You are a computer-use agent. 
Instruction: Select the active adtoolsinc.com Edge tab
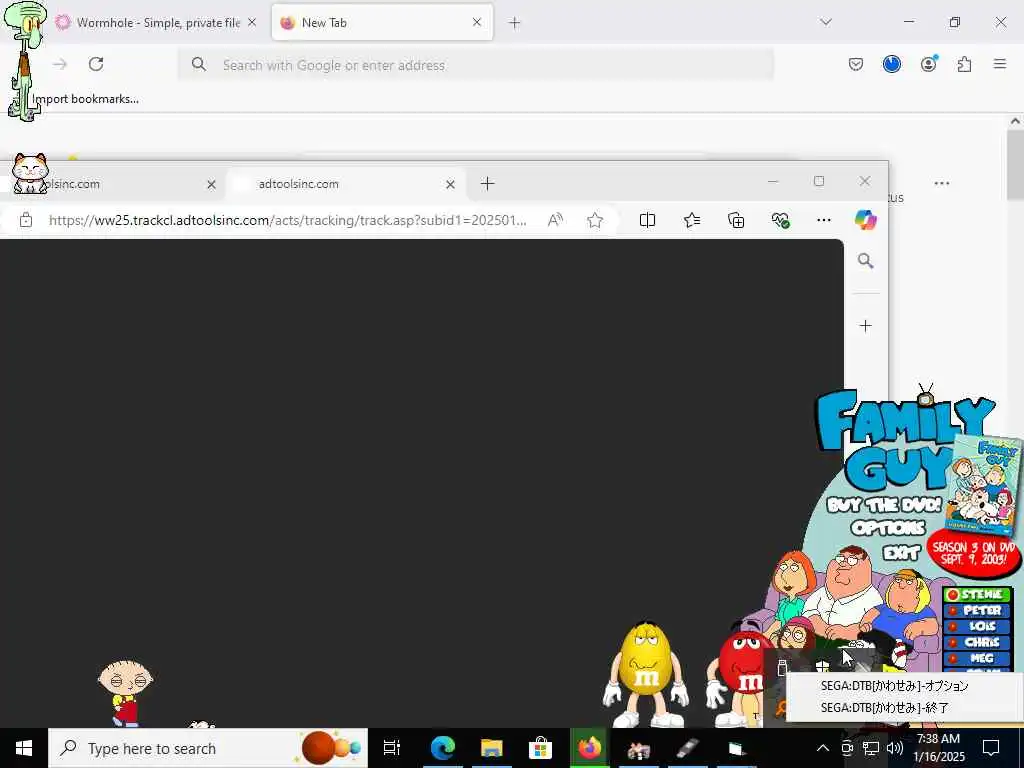coord(346,184)
